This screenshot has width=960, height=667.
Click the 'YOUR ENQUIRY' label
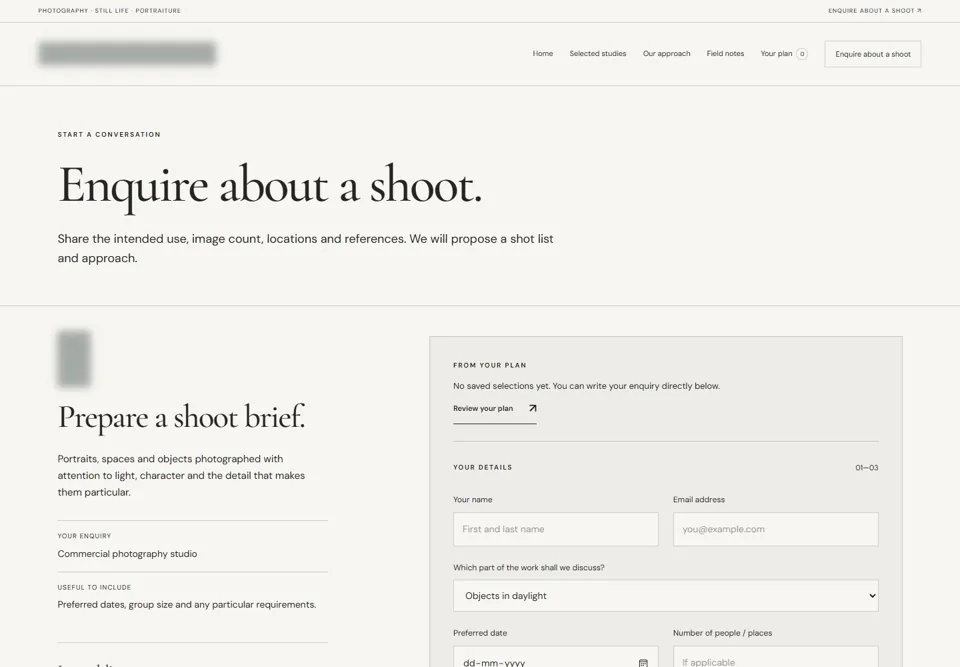pos(84,536)
